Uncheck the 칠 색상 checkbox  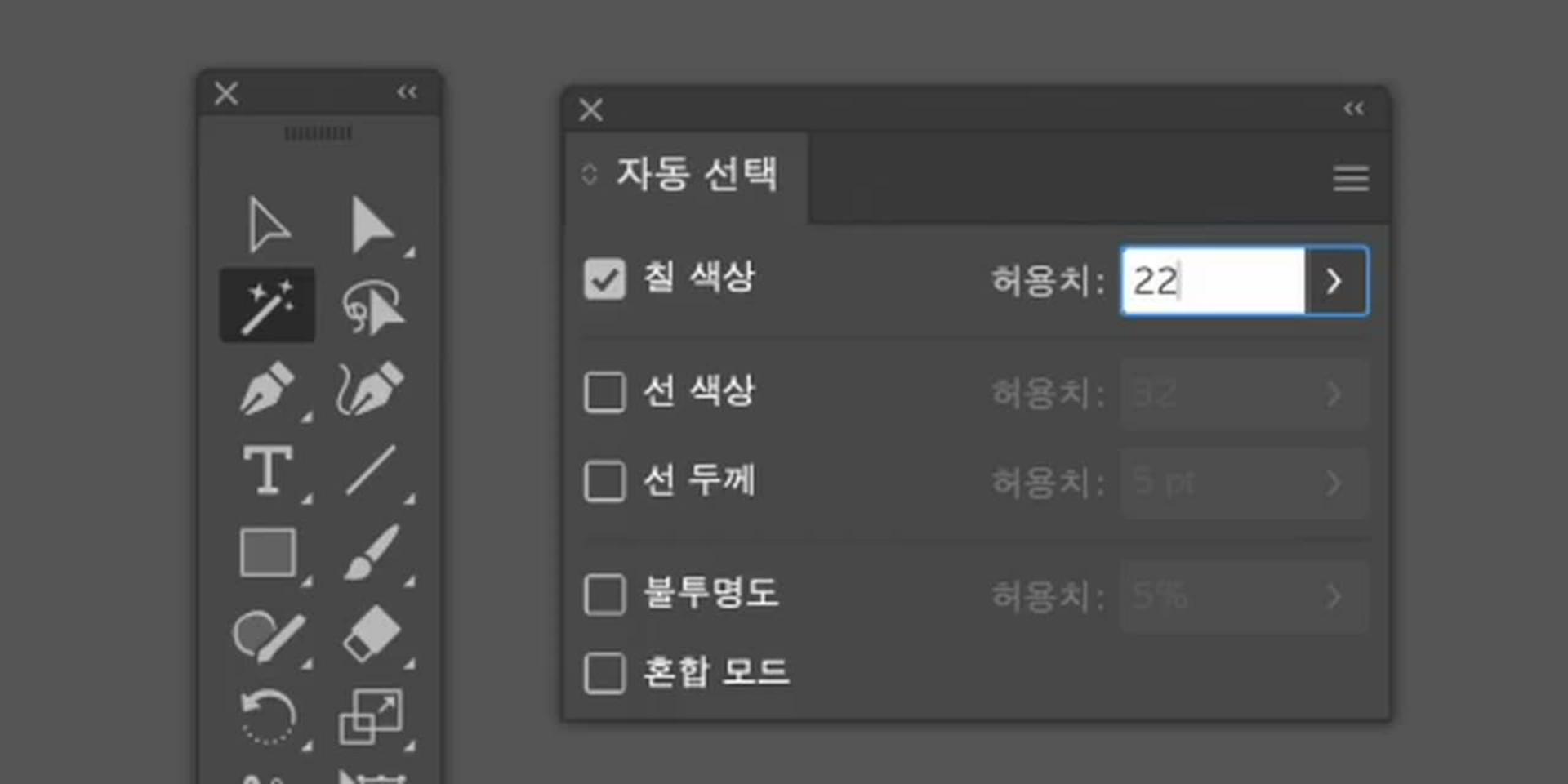604,279
